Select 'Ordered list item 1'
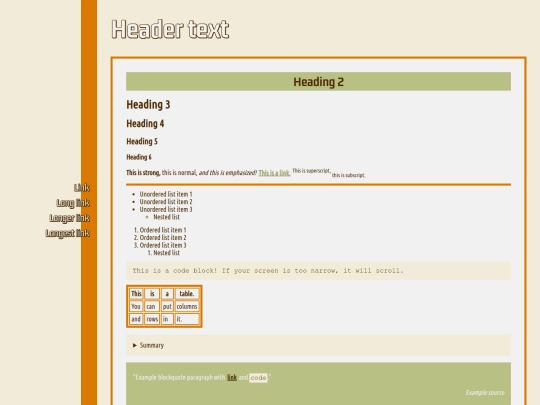The height and width of the screenshot is (405, 540). (x=163, y=230)
